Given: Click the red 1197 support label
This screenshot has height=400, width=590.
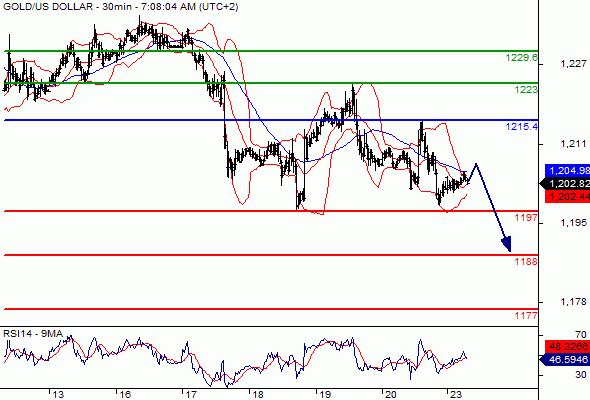Looking at the screenshot, I should click(526, 217).
